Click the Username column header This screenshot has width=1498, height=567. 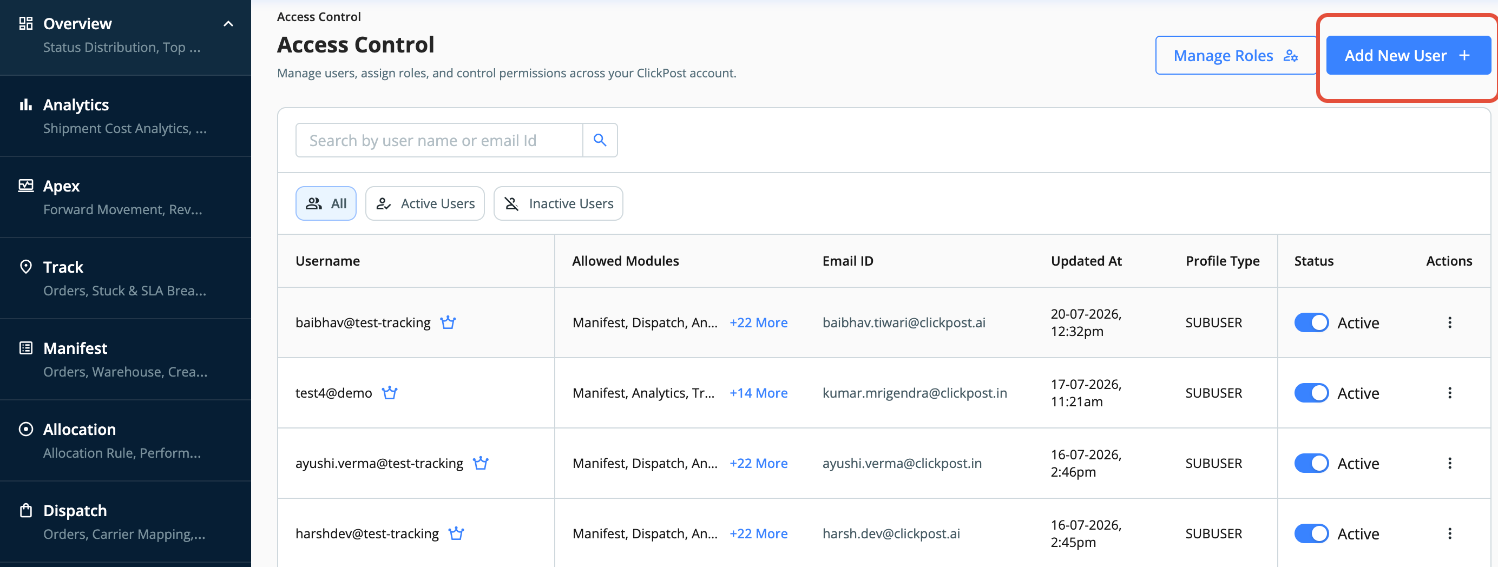(328, 261)
